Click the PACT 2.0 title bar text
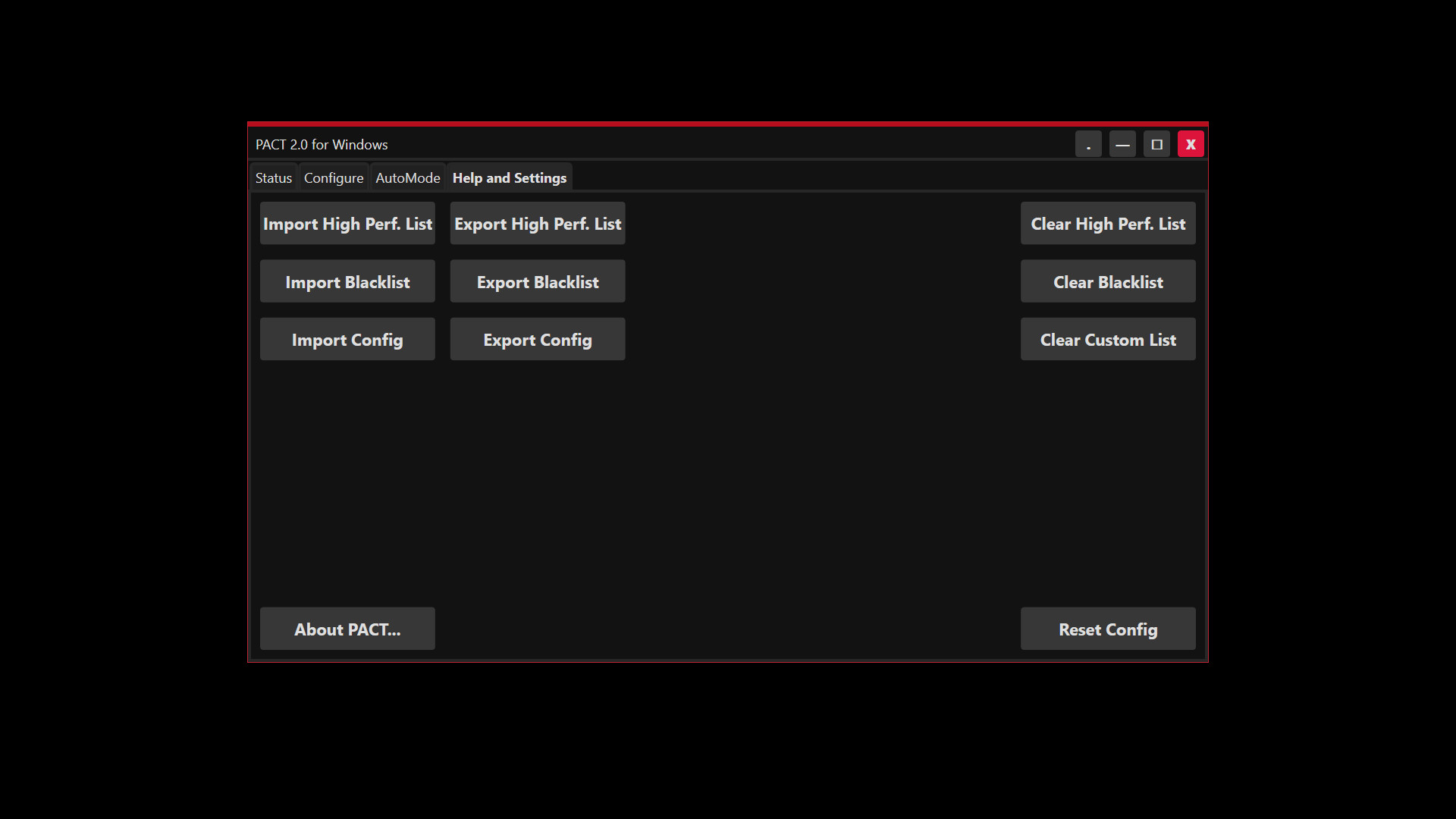This screenshot has height=819, width=1456. pyautogui.click(x=322, y=144)
